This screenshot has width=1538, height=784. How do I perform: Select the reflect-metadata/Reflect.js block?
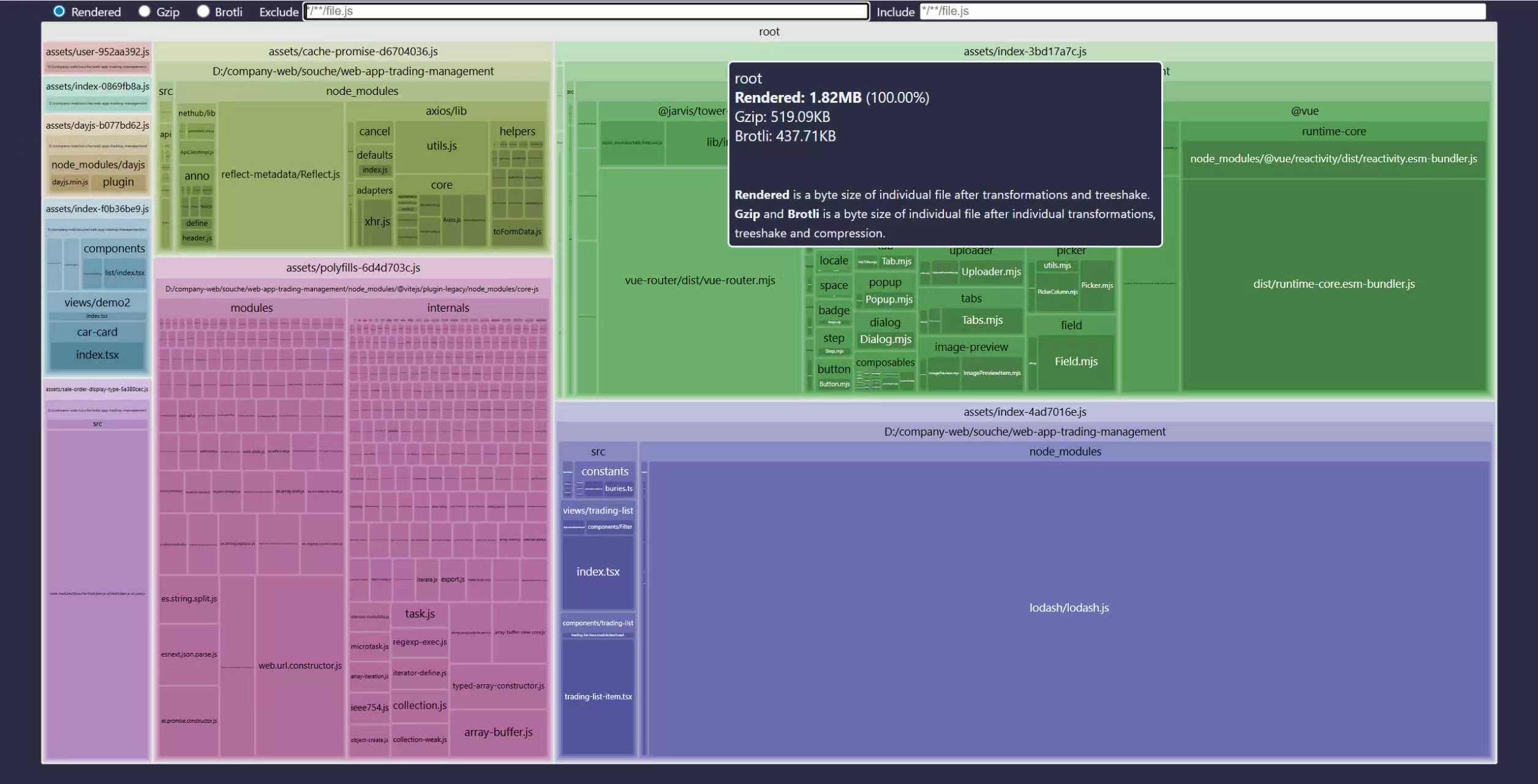281,175
